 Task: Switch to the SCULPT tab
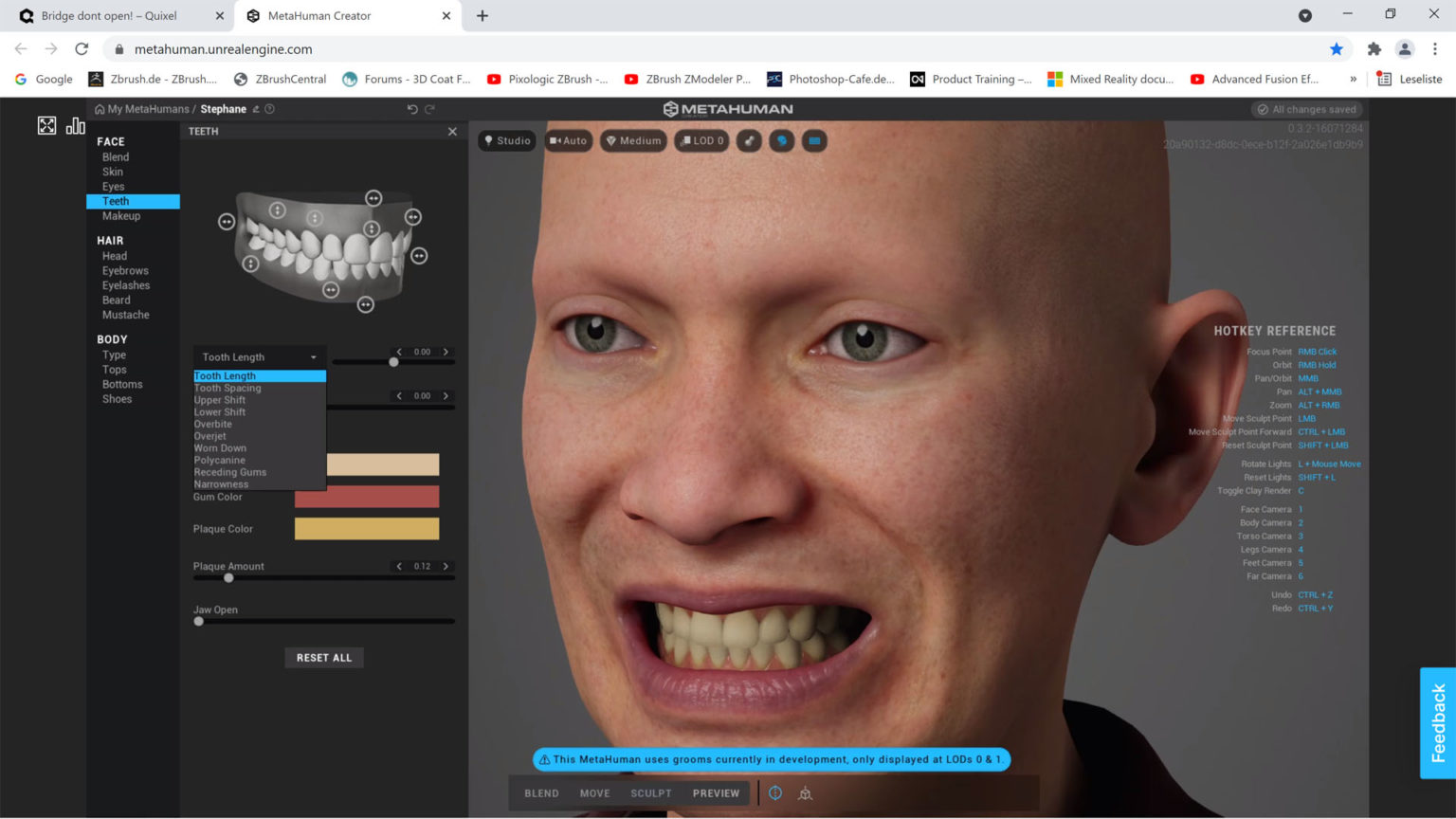(651, 792)
